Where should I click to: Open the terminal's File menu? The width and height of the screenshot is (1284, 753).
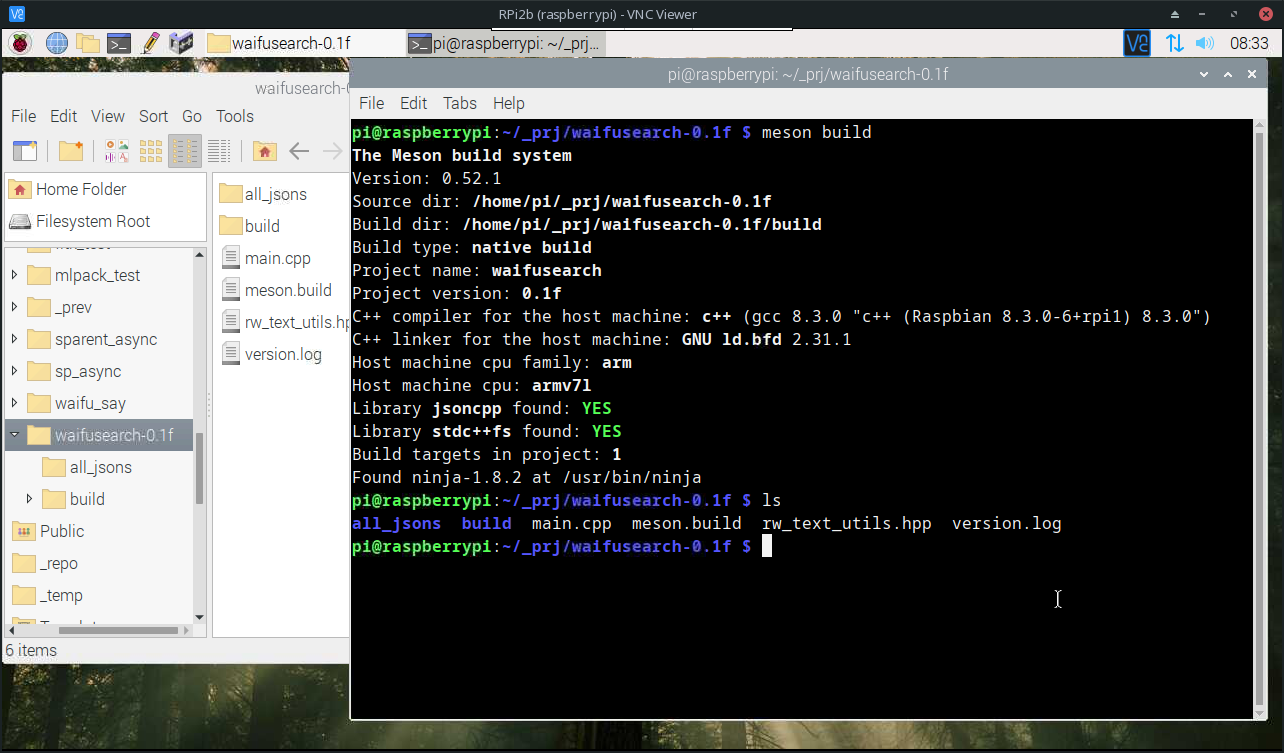[371, 103]
